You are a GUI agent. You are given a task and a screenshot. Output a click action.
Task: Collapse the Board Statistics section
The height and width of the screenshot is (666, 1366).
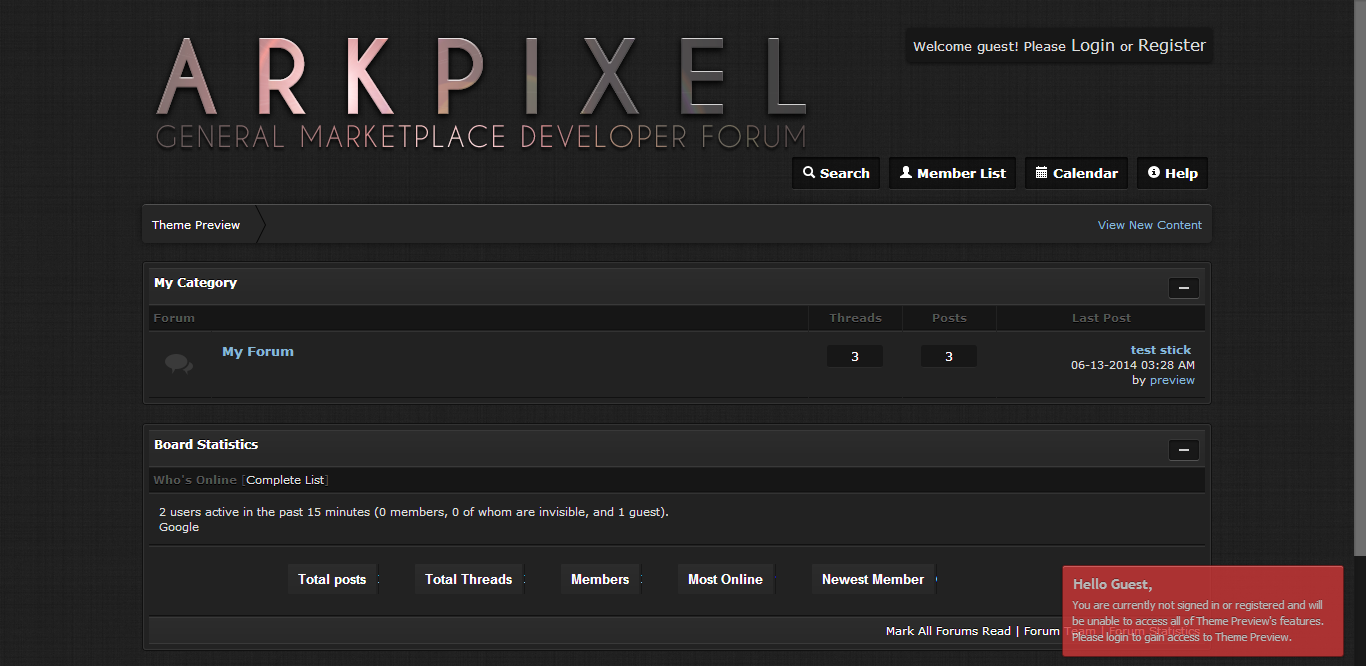(1184, 450)
